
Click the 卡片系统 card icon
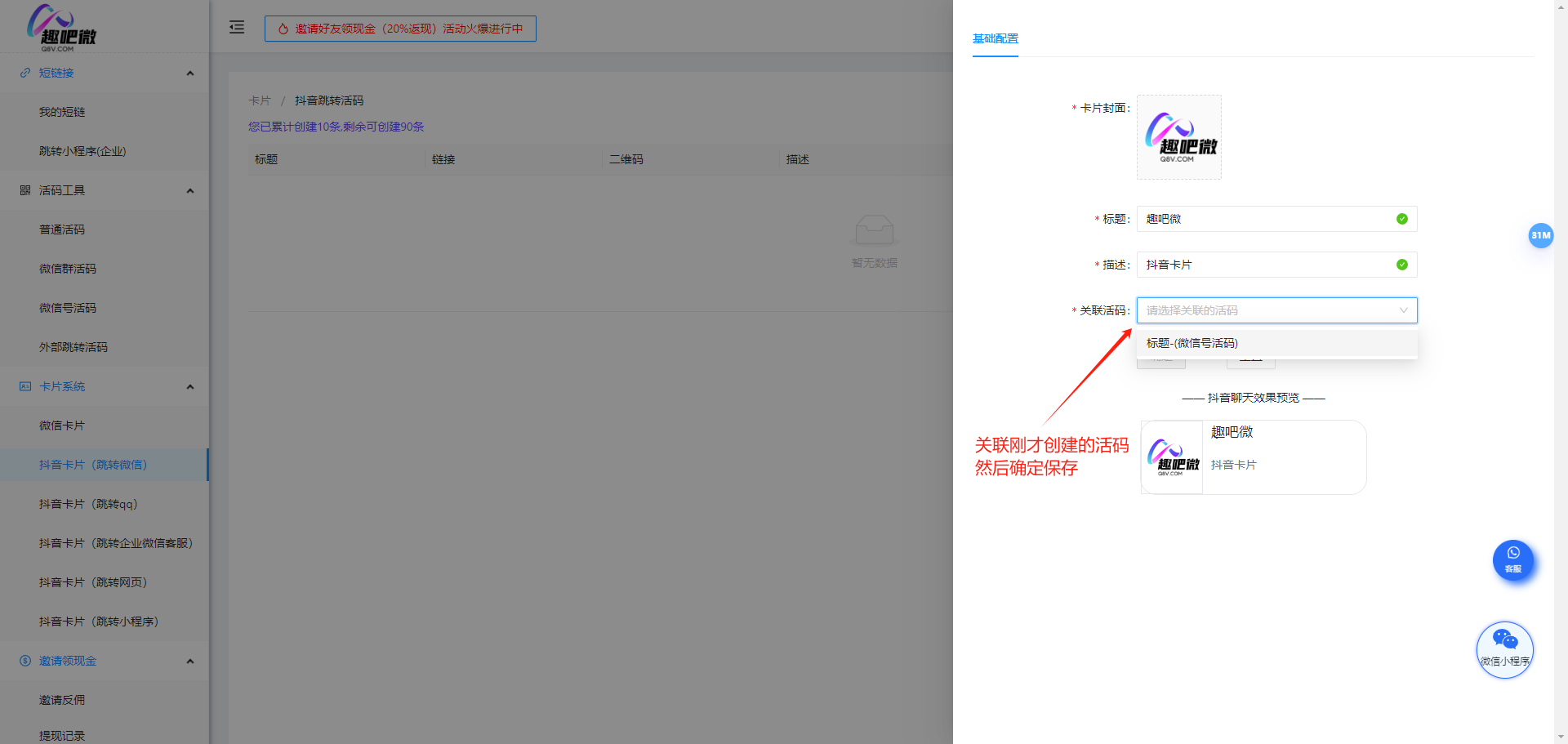25,386
